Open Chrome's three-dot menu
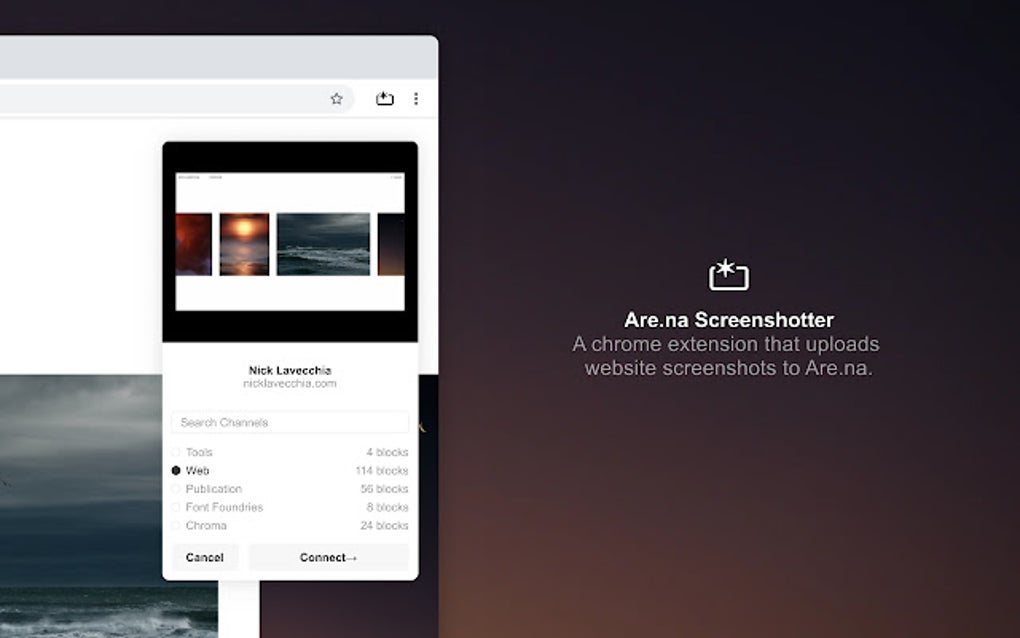This screenshot has width=1020, height=638. [416, 99]
